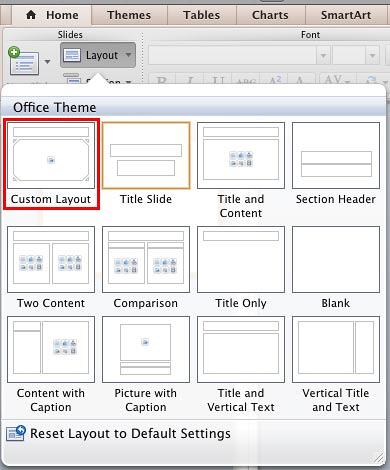Click the New Slide icon
Viewport: 390px width, 470px height.
coord(24,61)
